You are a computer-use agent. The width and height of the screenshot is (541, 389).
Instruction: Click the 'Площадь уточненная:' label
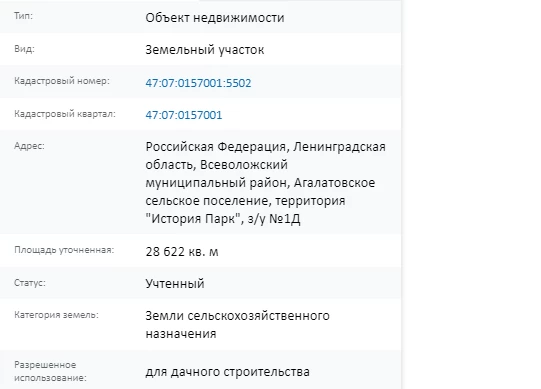point(64,250)
